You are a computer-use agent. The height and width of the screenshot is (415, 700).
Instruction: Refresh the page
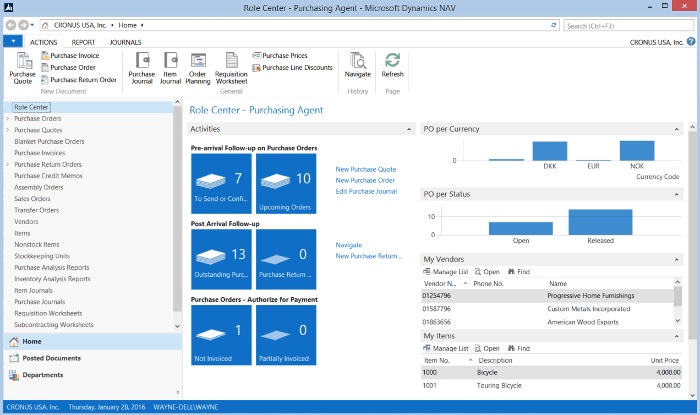click(392, 65)
